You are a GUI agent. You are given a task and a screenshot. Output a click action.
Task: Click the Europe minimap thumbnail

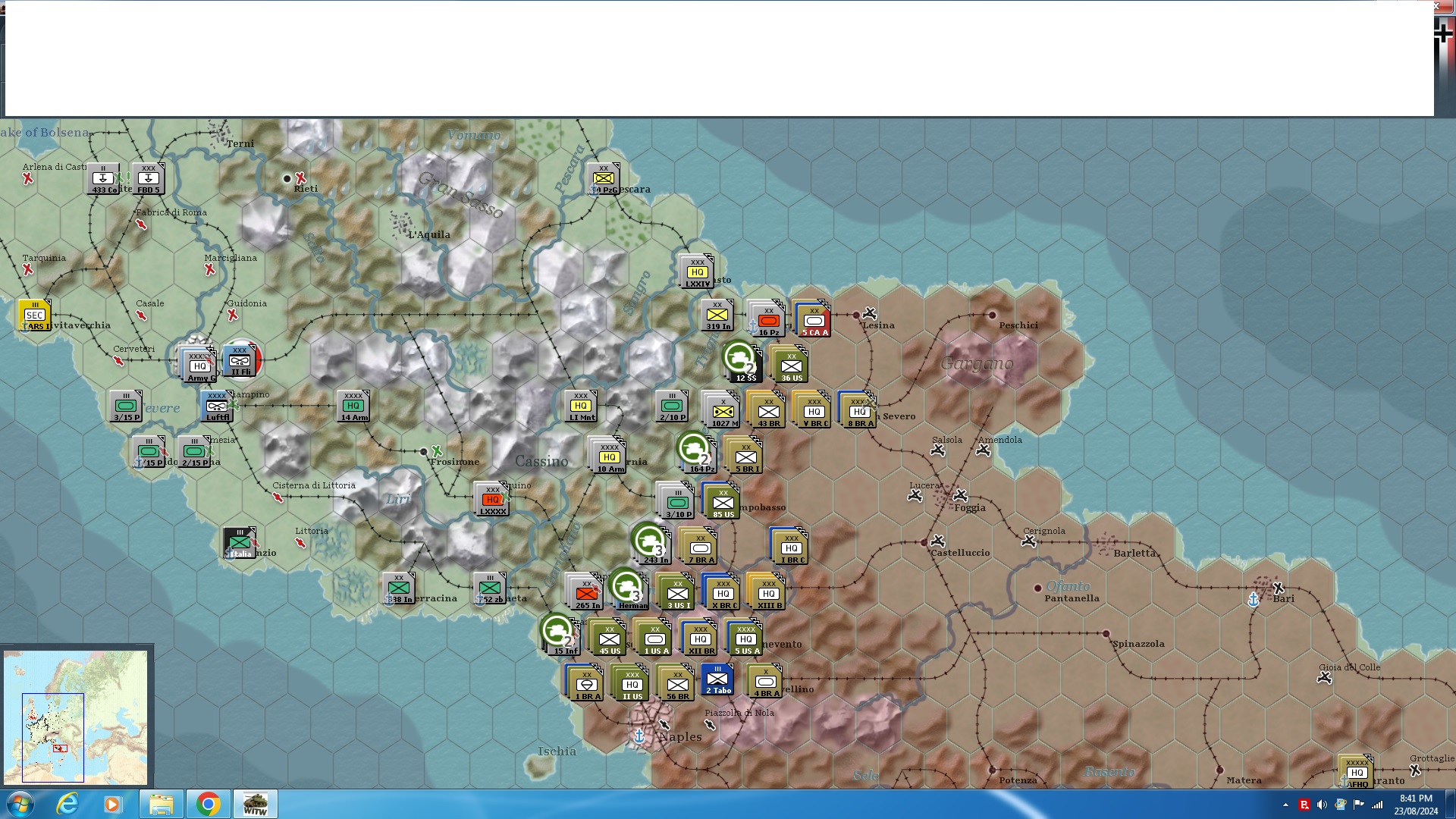(x=76, y=717)
